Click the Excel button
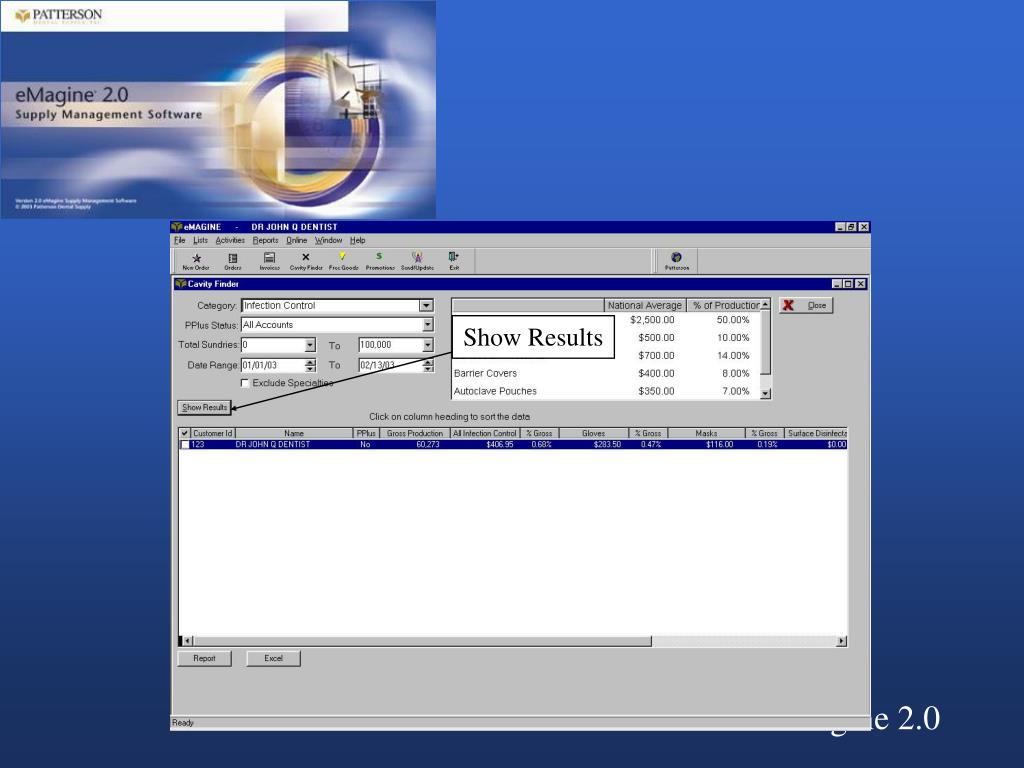The height and width of the screenshot is (768, 1024). [x=273, y=658]
